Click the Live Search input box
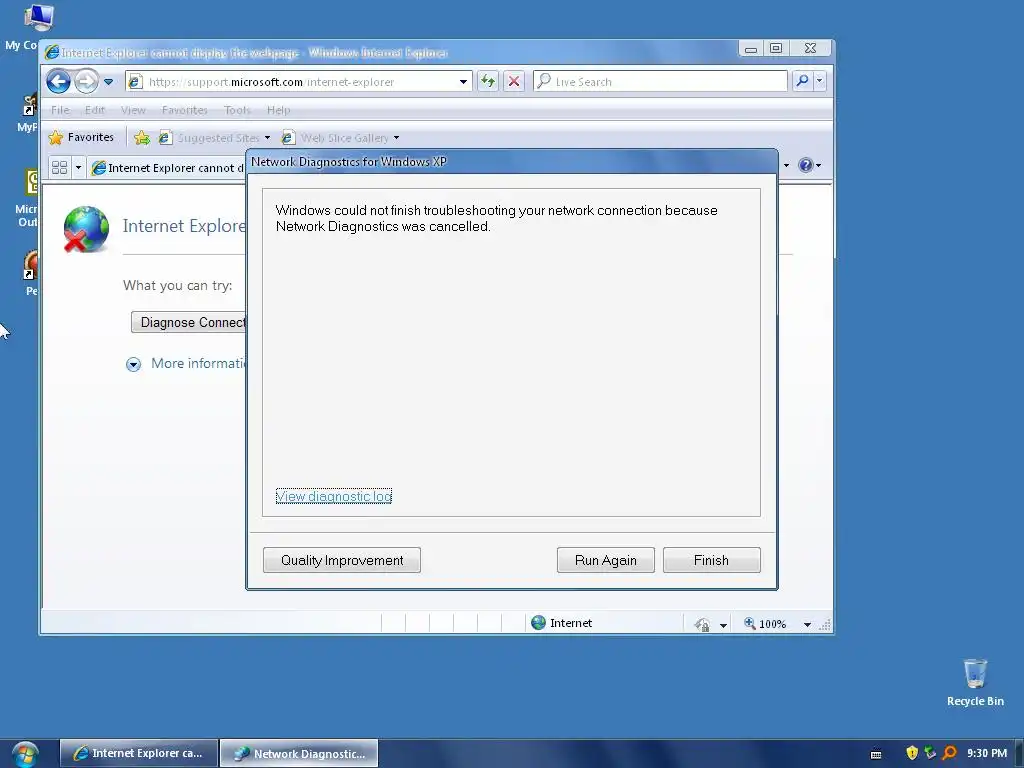Screen dimensions: 1024x768 click(660, 82)
